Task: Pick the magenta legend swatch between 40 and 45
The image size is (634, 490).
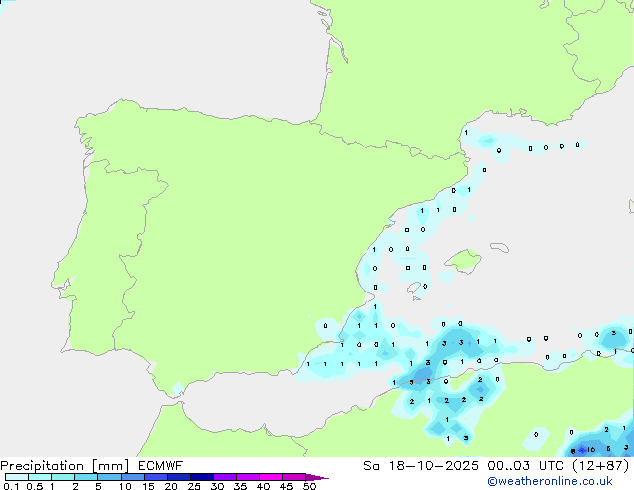Action: click(271, 477)
